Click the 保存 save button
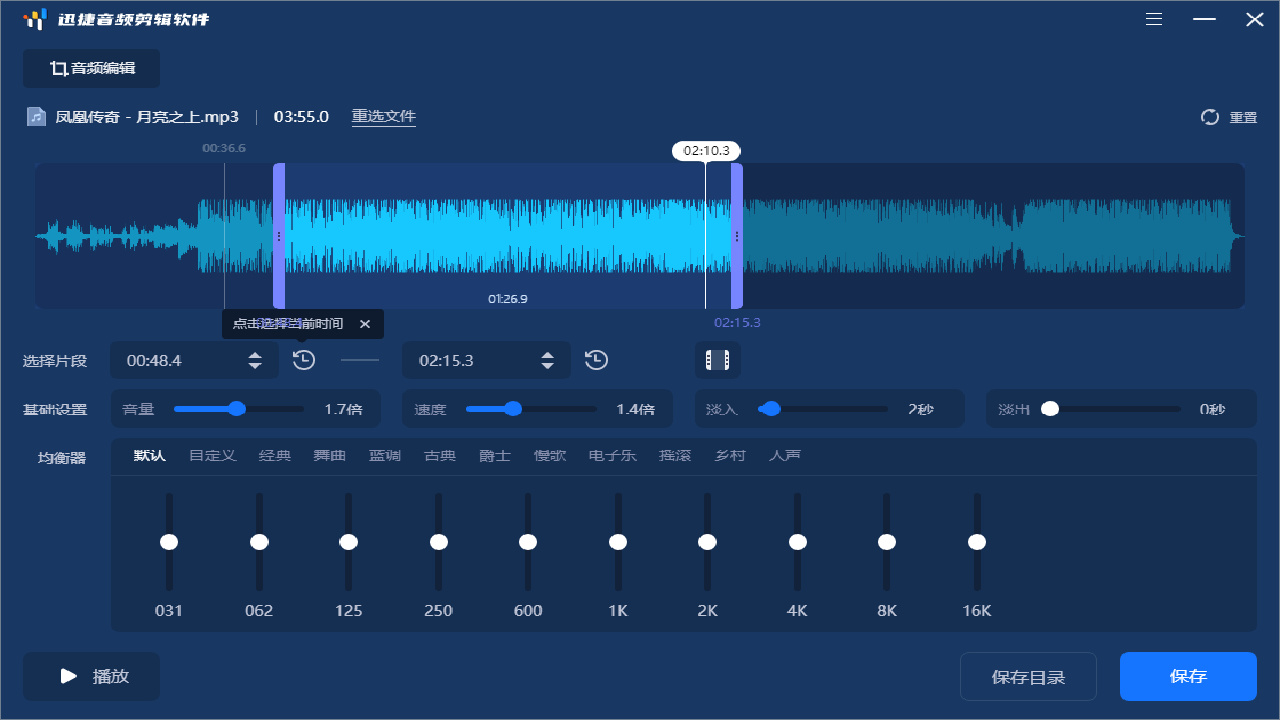This screenshot has width=1280, height=720. [1188, 676]
